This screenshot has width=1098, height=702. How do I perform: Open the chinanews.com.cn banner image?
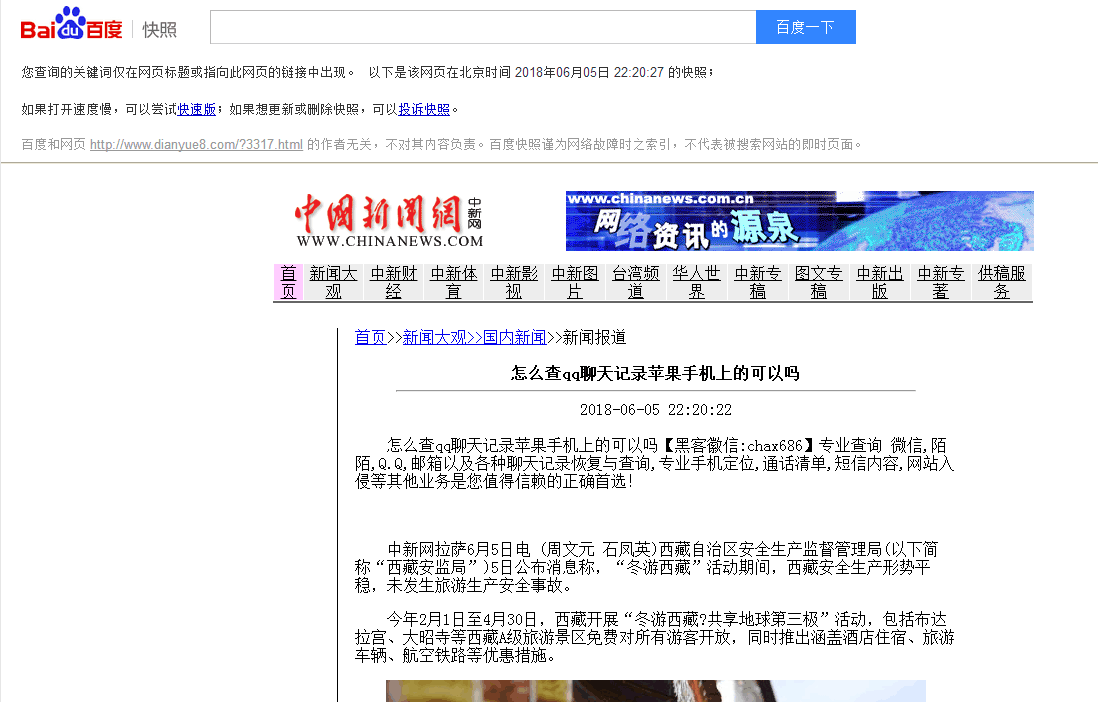(799, 221)
